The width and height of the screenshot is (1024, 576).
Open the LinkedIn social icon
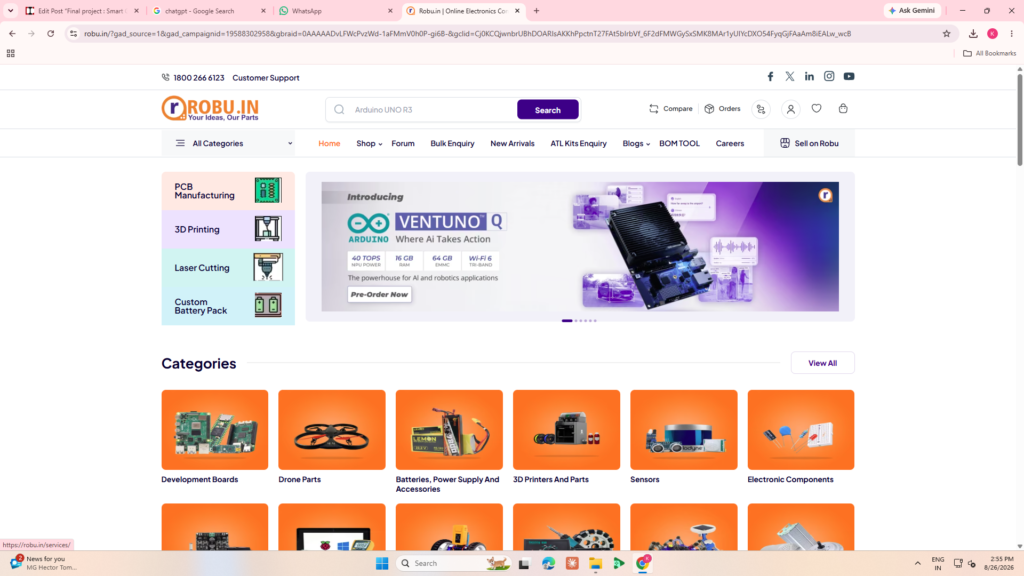click(x=809, y=76)
